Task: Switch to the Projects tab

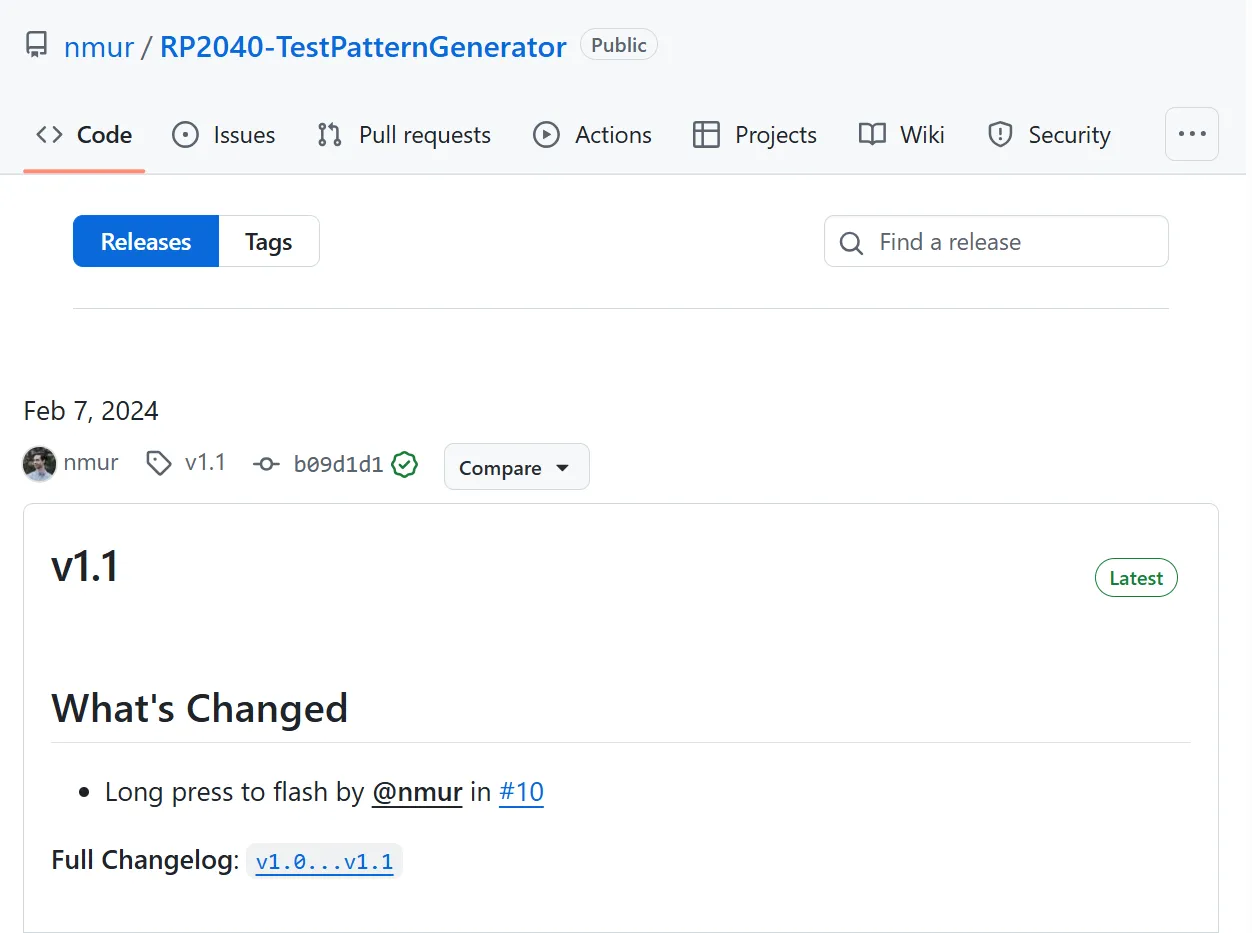Action: pos(755,135)
